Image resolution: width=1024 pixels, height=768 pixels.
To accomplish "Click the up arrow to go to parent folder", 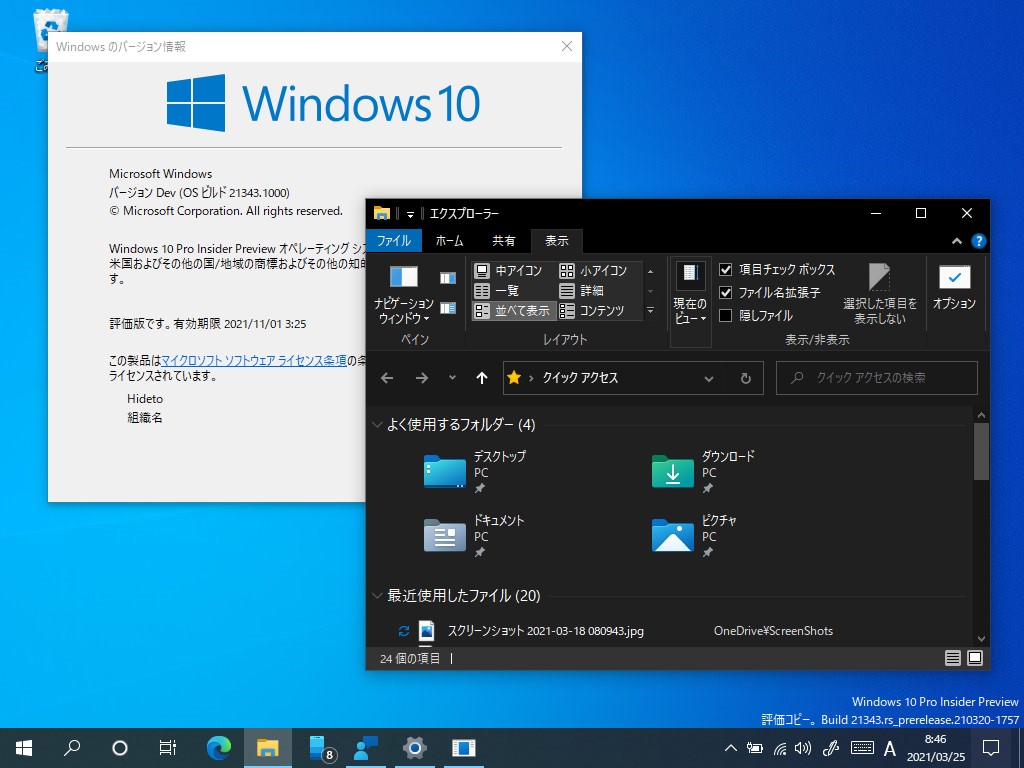I will tap(481, 378).
